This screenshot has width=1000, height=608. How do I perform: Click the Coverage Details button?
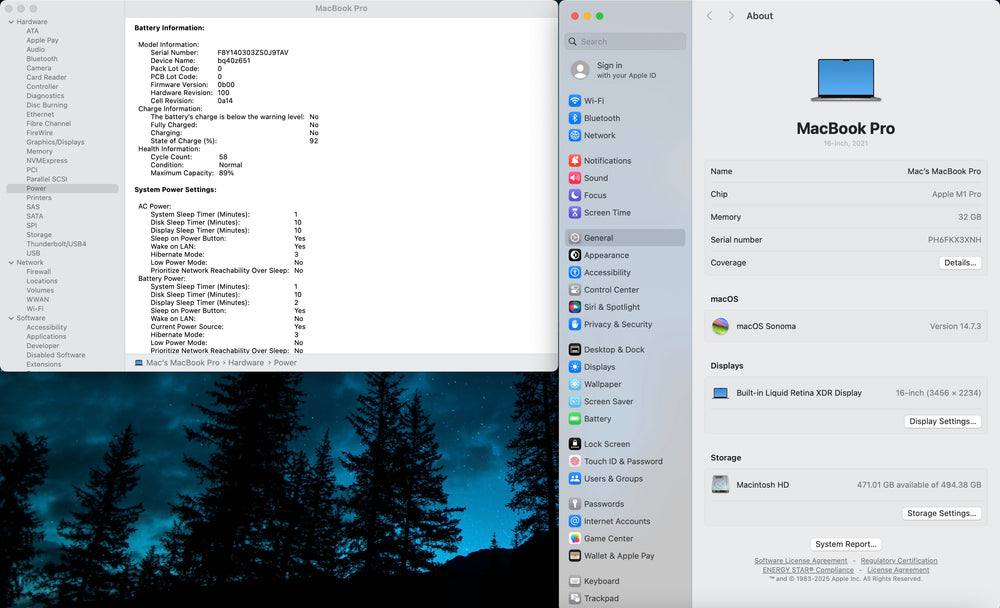coord(960,263)
